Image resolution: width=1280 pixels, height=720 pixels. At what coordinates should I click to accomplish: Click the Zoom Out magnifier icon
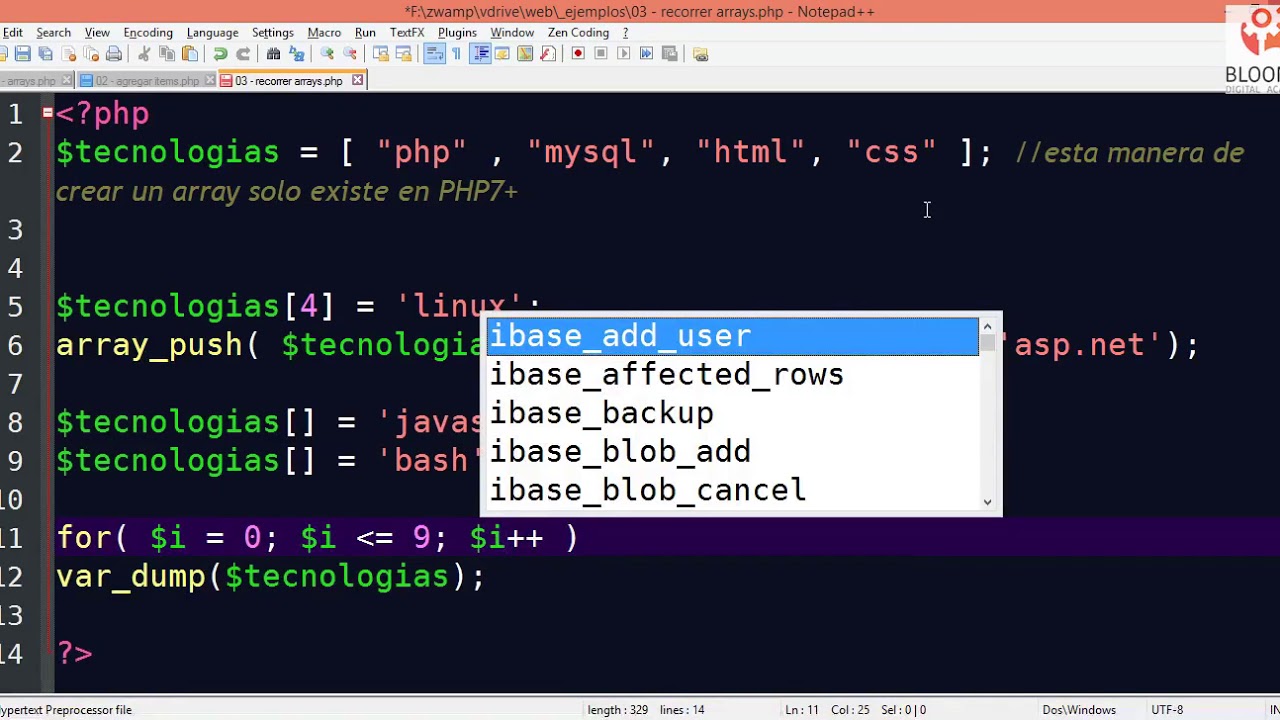[x=350, y=54]
